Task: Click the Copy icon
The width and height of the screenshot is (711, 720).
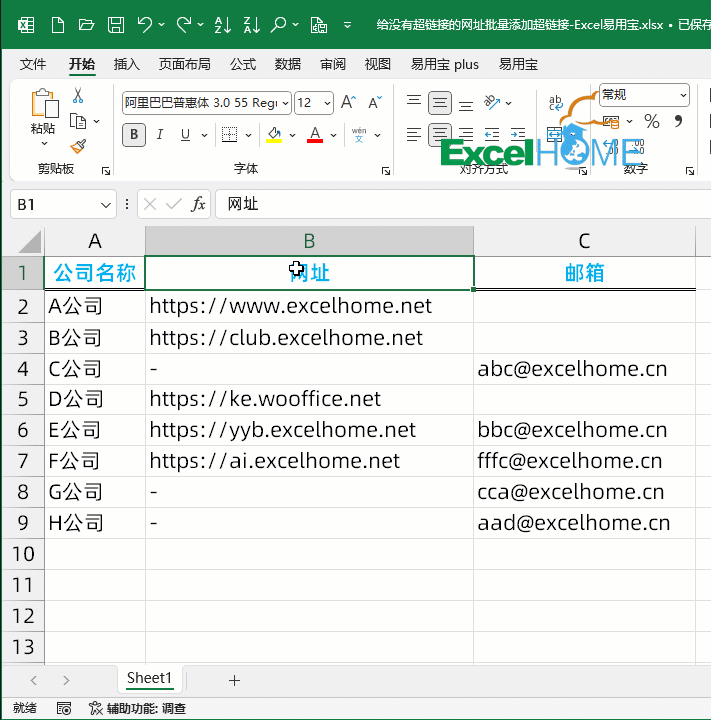Action: [78, 122]
